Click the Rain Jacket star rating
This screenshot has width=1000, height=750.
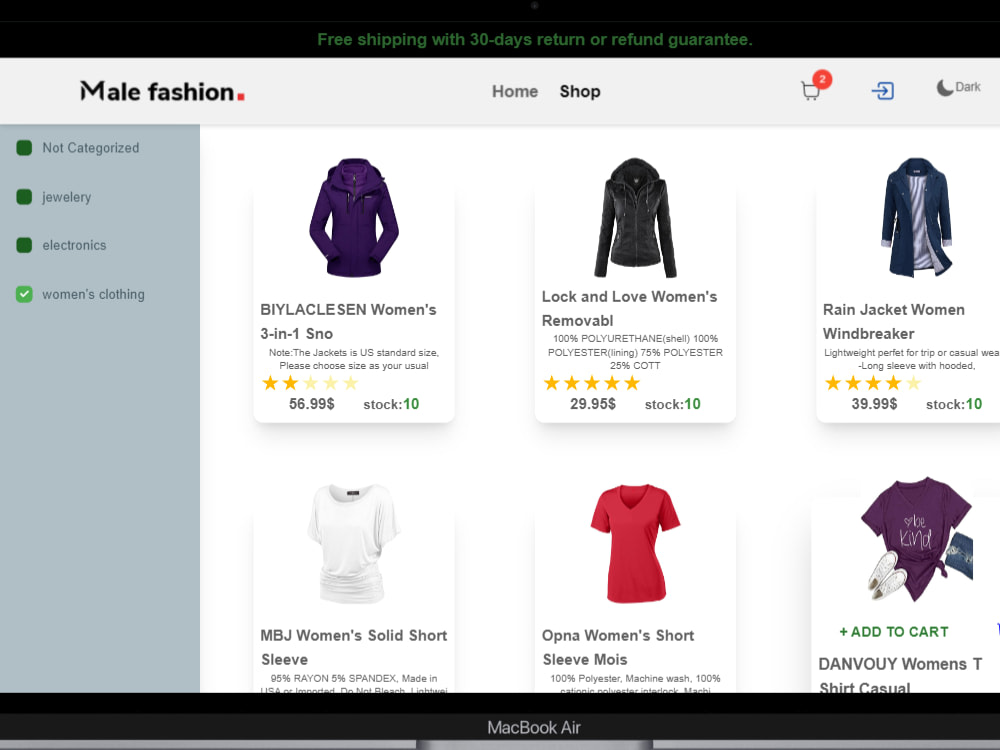pos(873,383)
